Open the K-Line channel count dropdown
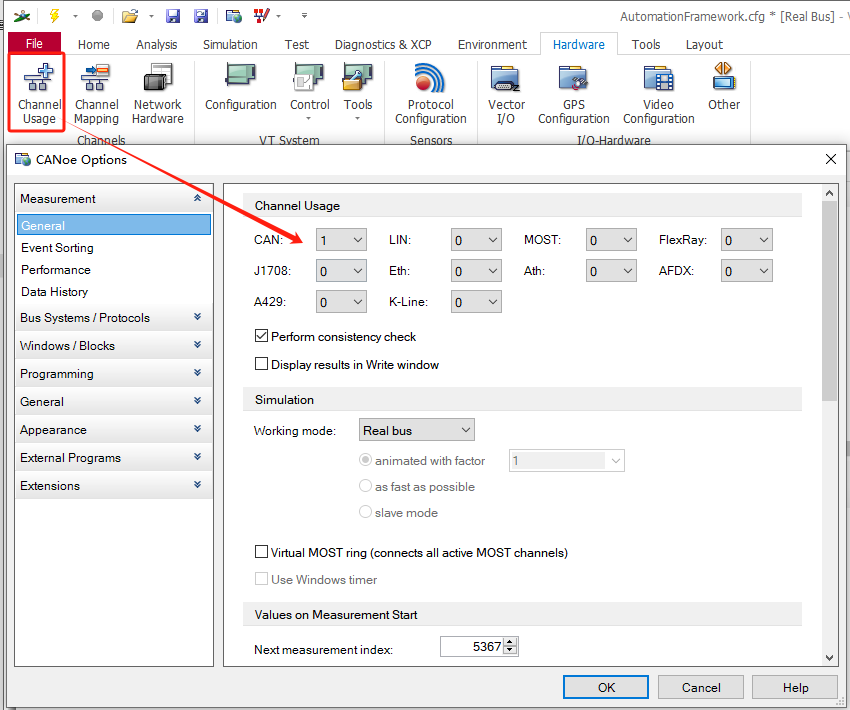Screen dimensions: 850x710 [476, 302]
